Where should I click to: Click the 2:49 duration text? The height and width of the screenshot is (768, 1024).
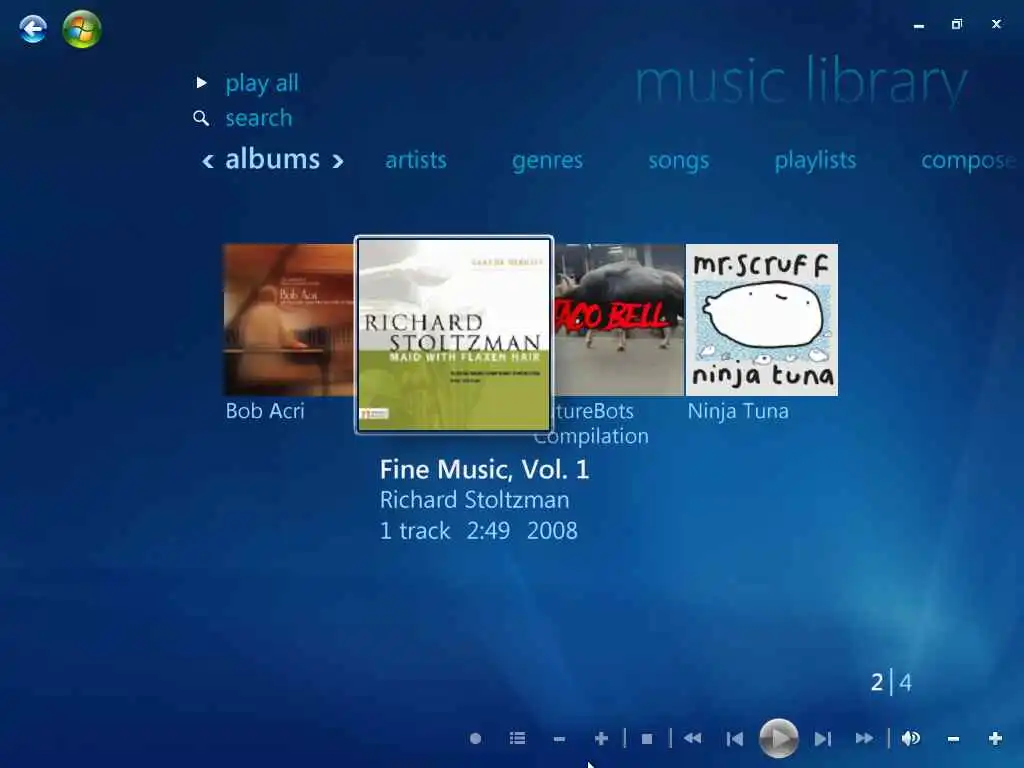(x=488, y=530)
